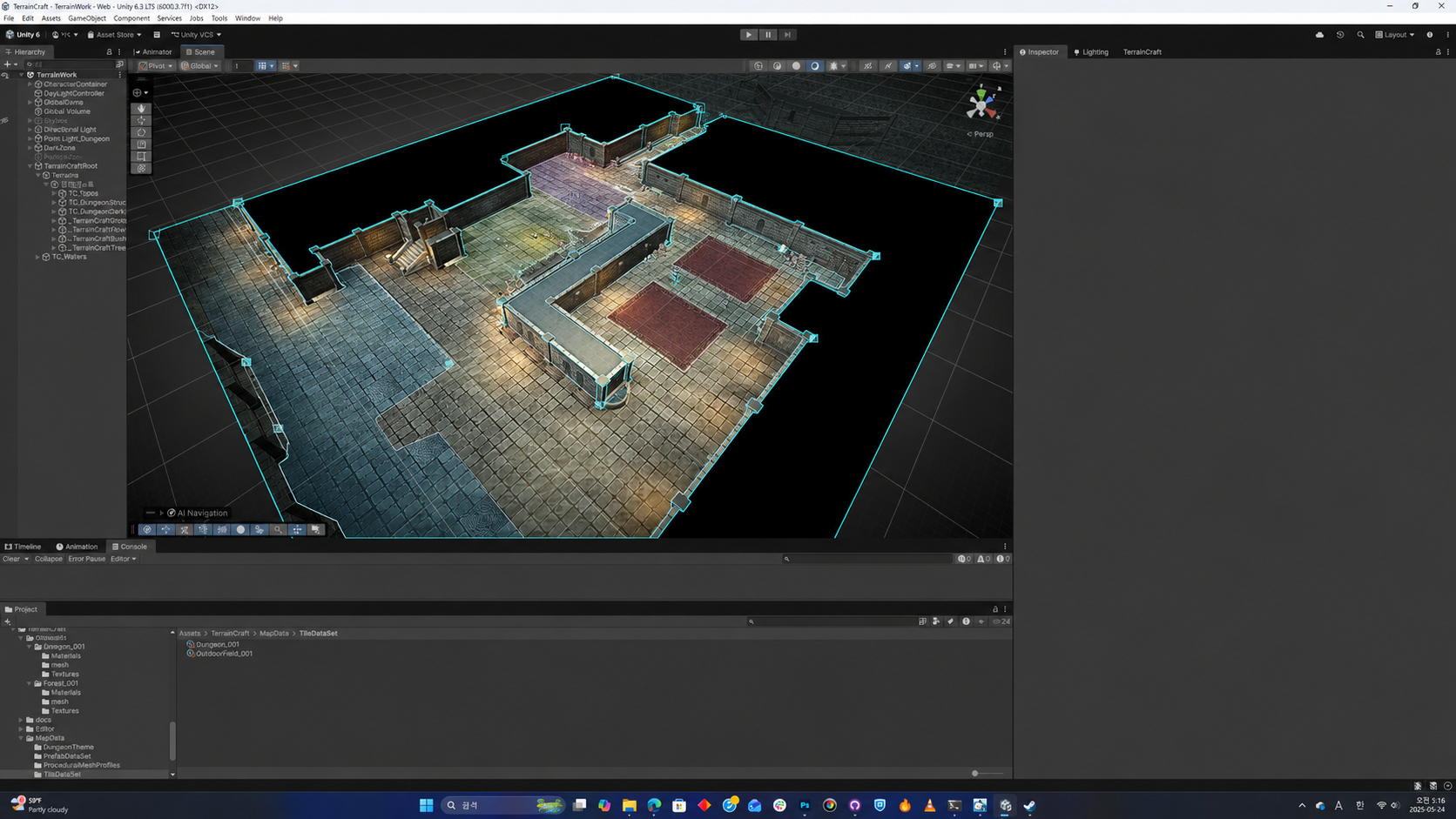Select the Rotate tool in scene
The height and width of the screenshot is (819, 1456).
click(x=141, y=133)
